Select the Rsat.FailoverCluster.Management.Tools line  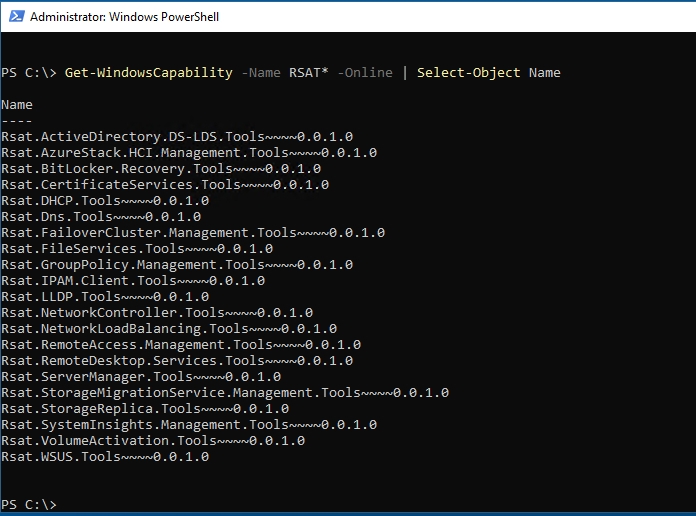tap(193, 233)
